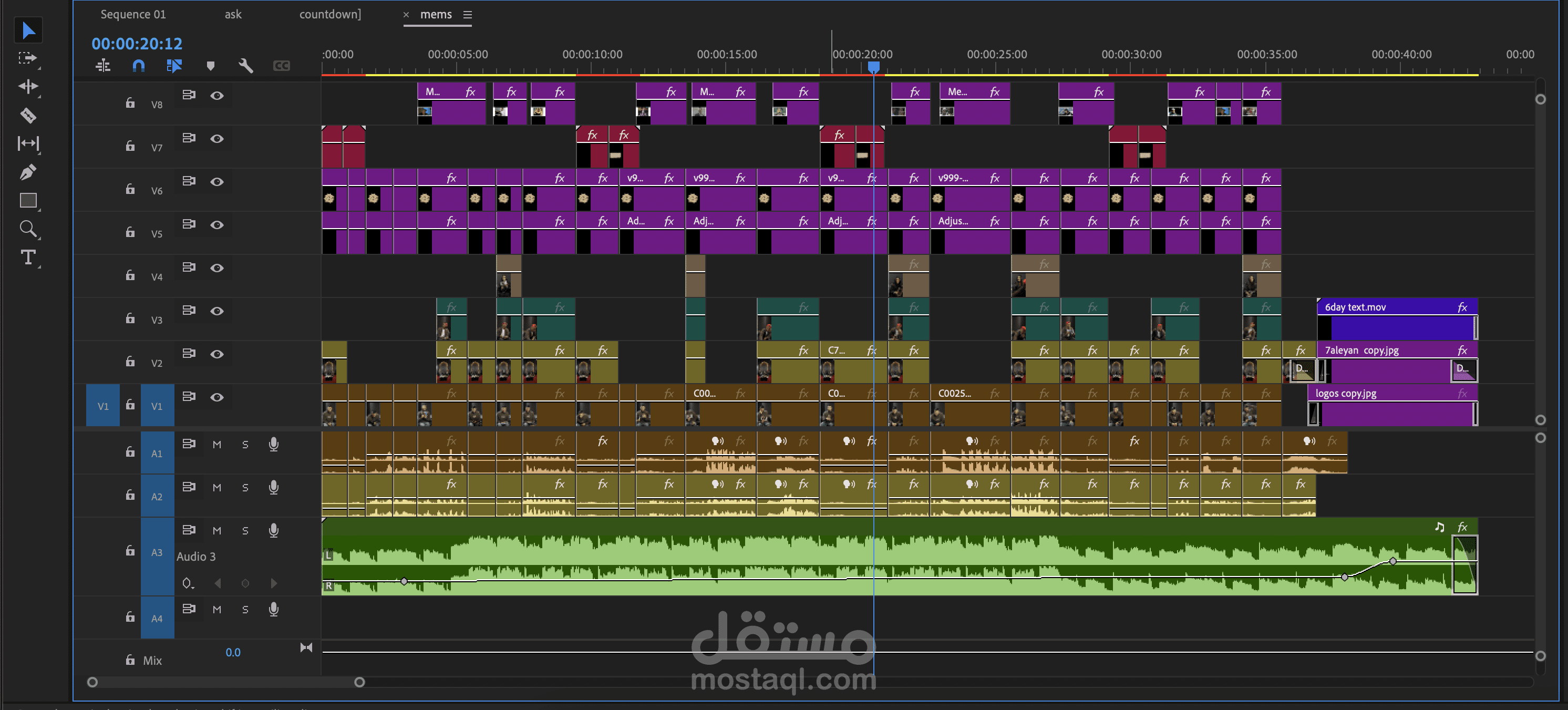Select the 7aleyan copy.jpg clip
The image size is (1568, 710).
click(x=1398, y=362)
